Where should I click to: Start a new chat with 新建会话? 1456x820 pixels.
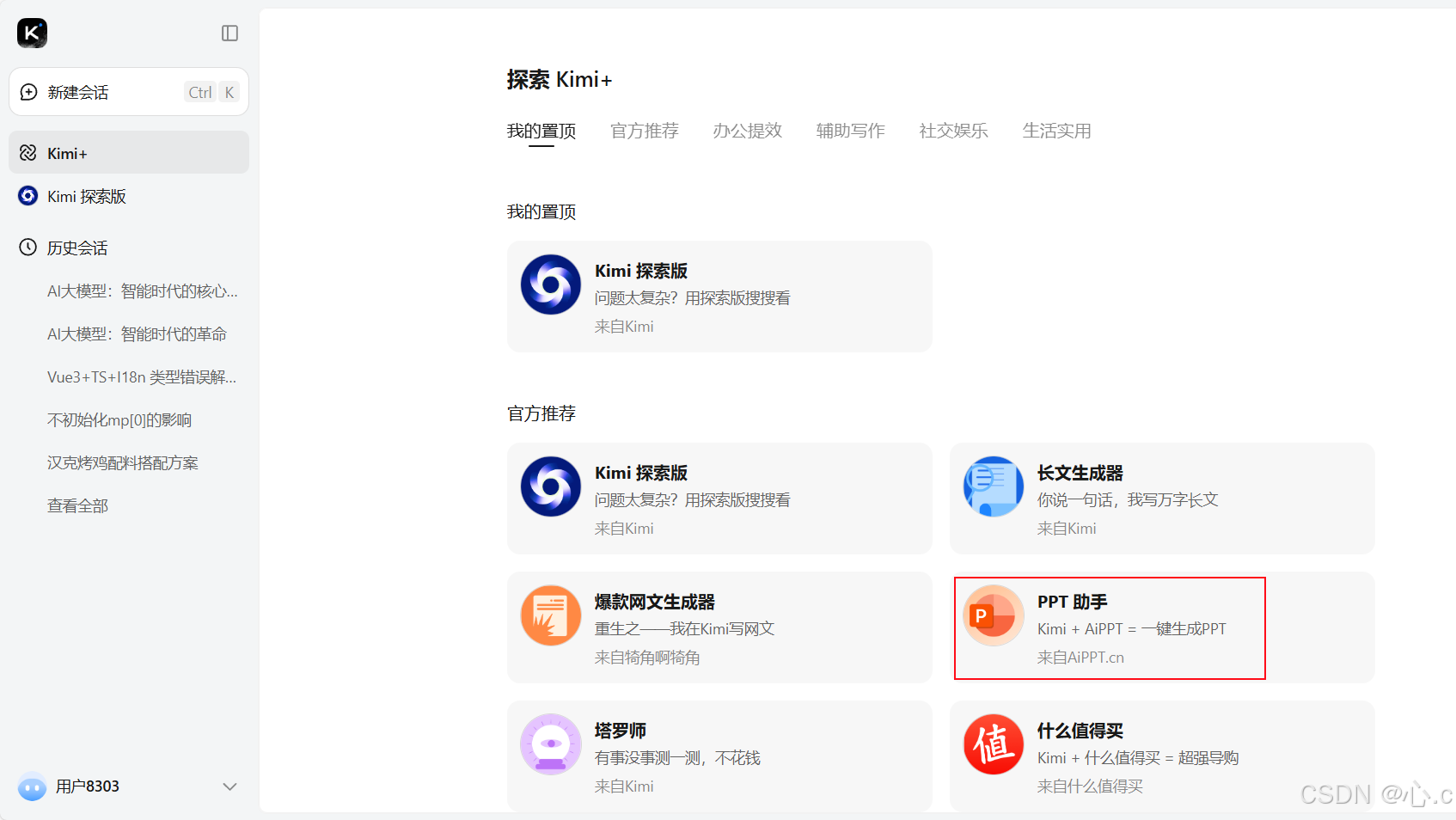pos(129,92)
